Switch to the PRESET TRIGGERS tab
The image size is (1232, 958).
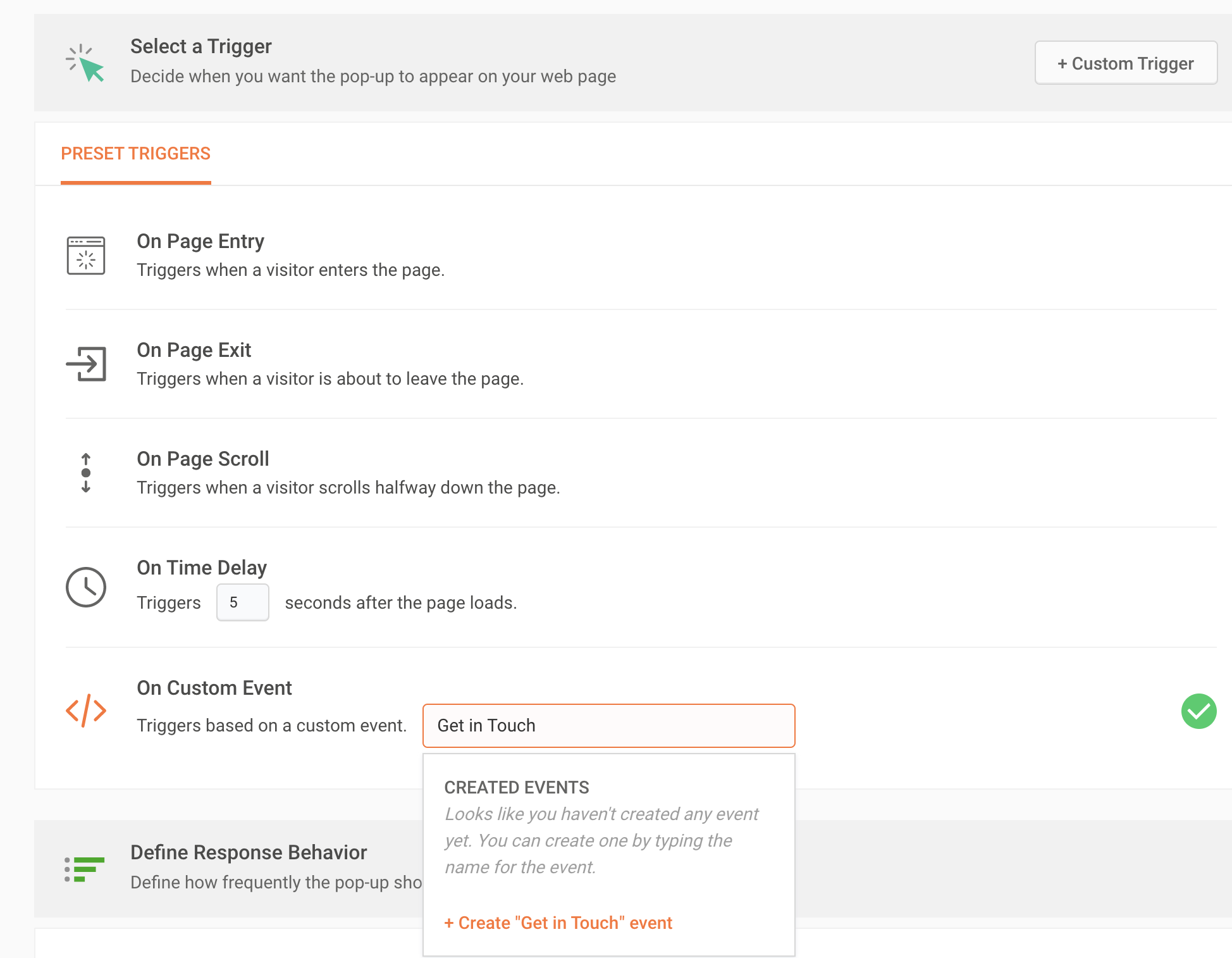click(x=135, y=154)
